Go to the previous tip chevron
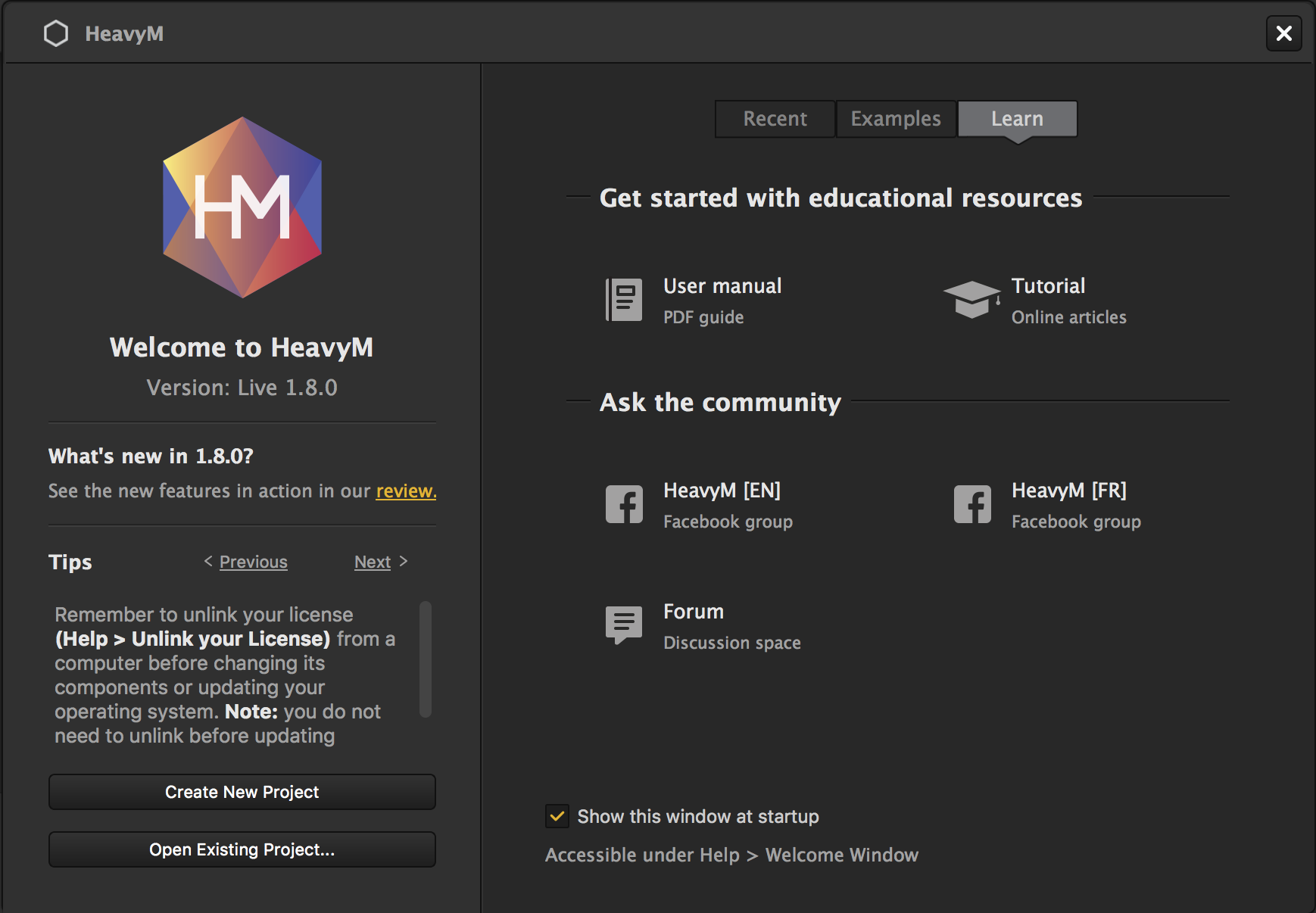 208,561
